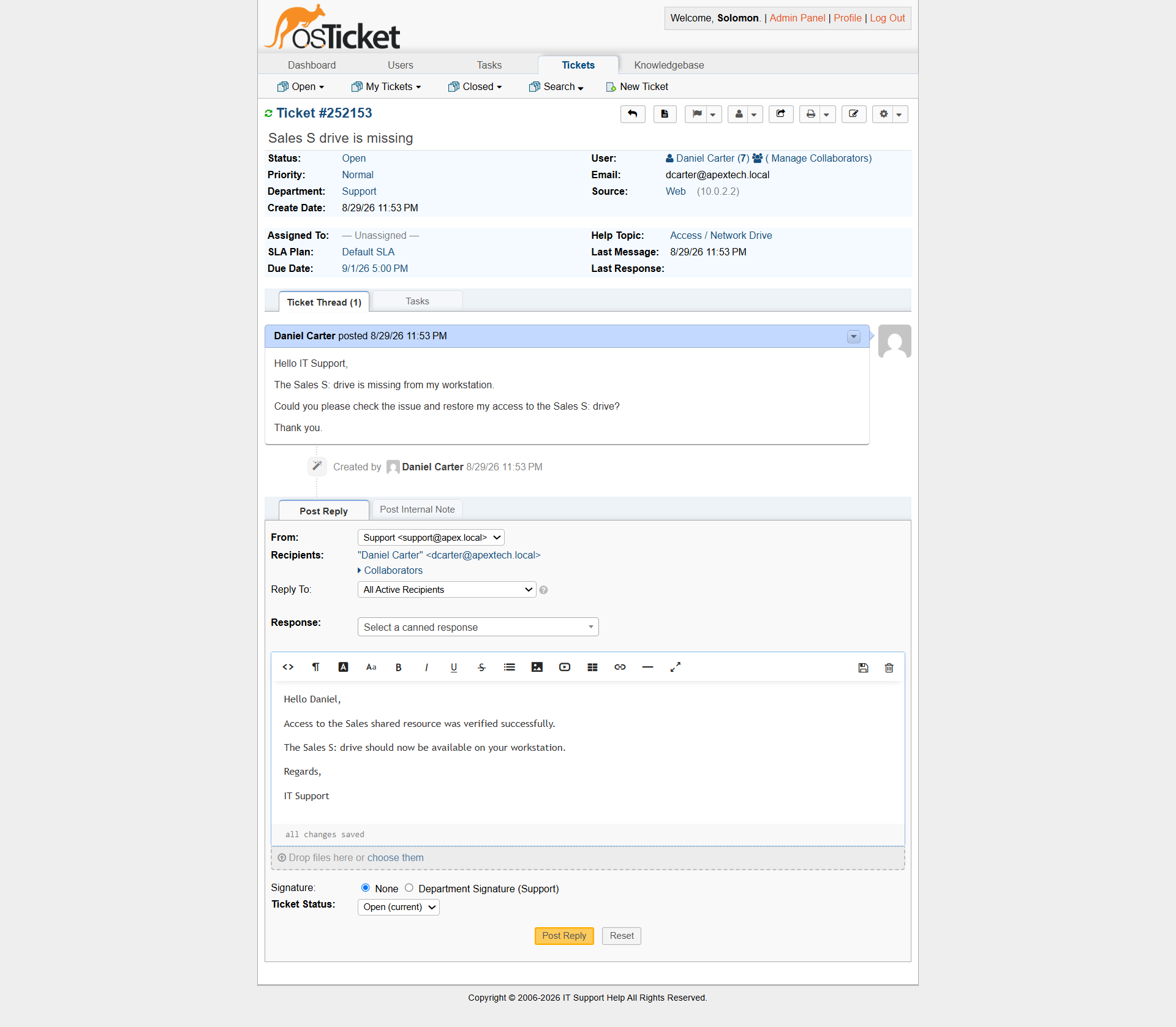The image size is (1176, 1027).
Task: Open the Admin Panel link
Action: pos(797,18)
